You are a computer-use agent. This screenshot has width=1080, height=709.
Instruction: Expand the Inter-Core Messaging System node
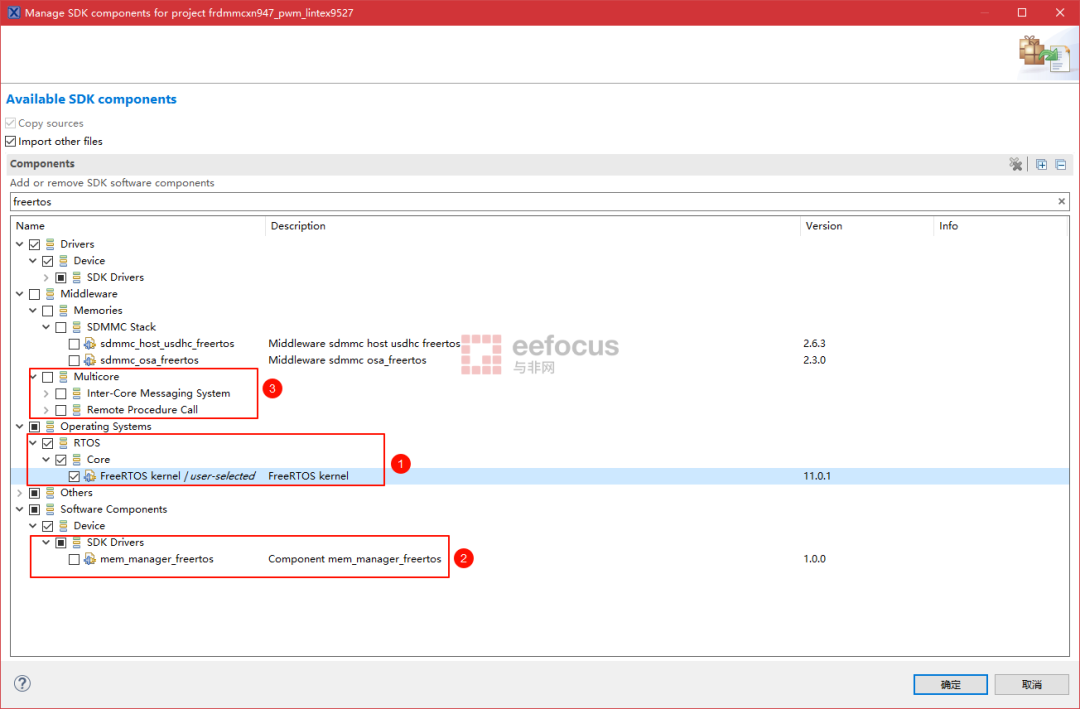46,393
